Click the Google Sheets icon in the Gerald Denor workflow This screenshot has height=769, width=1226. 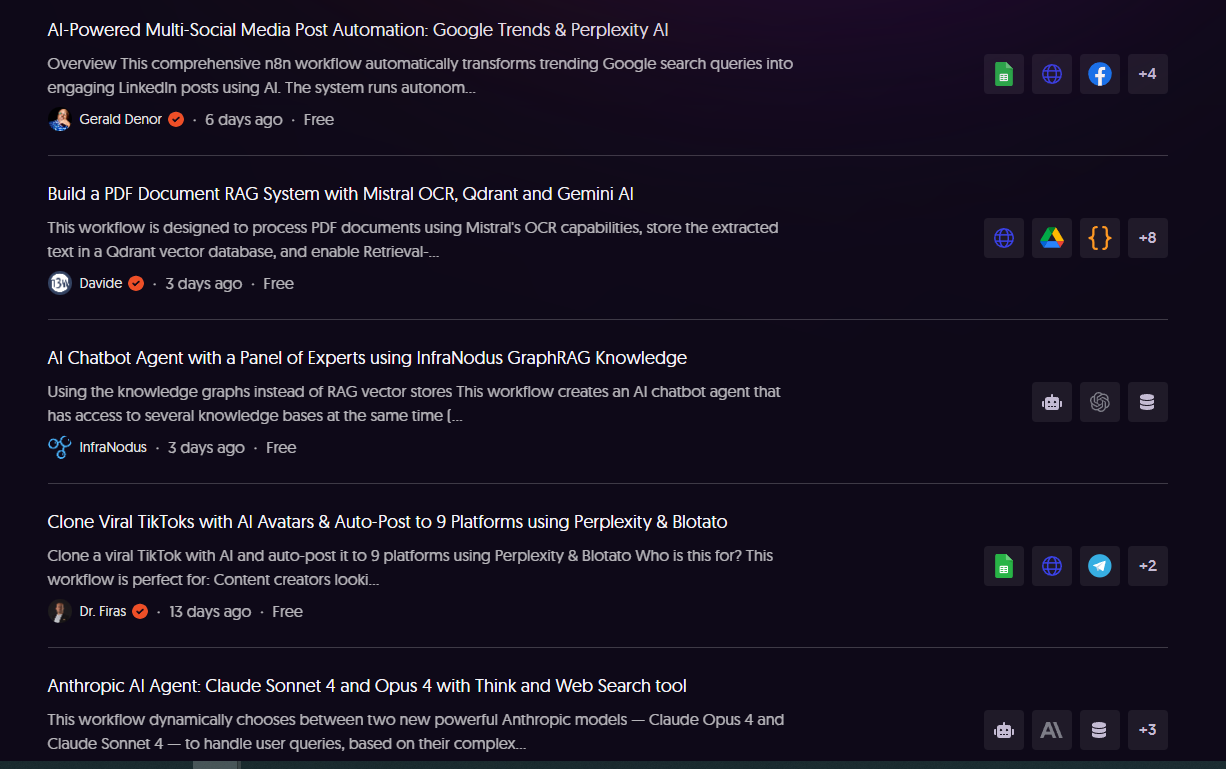click(1003, 74)
